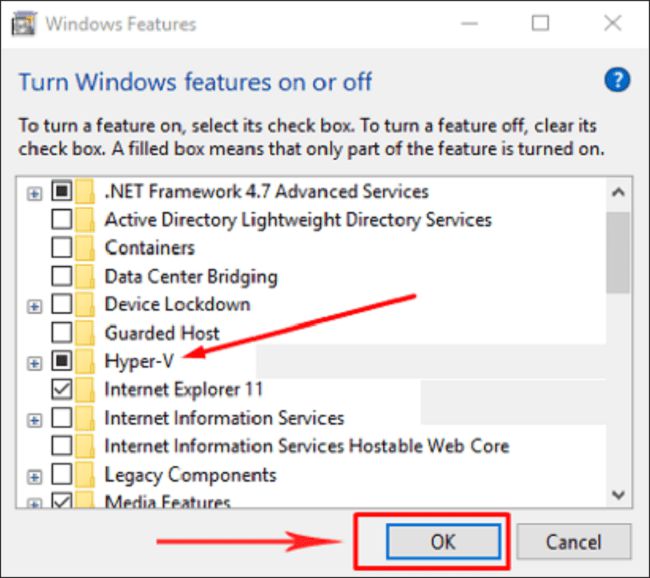
Task: Click the Windows Features title bar icon
Action: pos(24,24)
